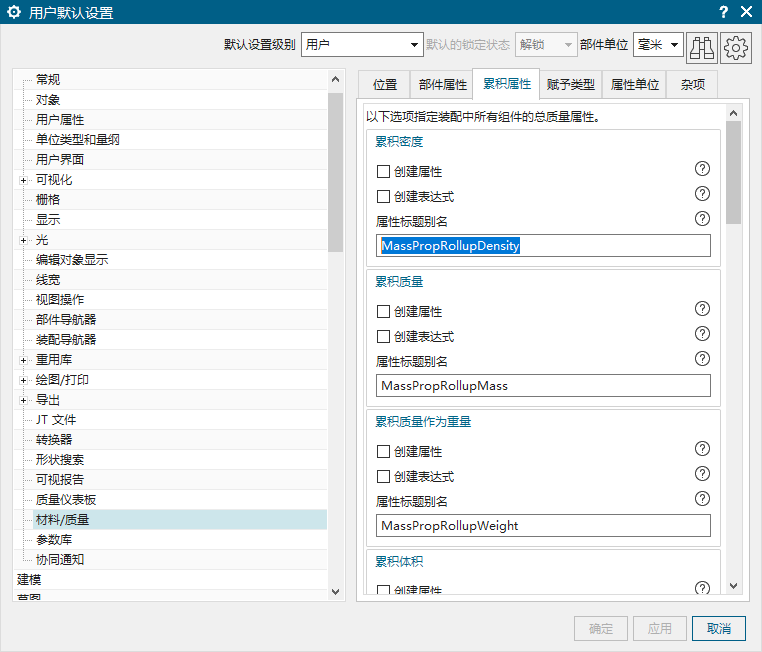Open the 部件单位 dropdown showing 毫米
762x652 pixels.
[658, 45]
